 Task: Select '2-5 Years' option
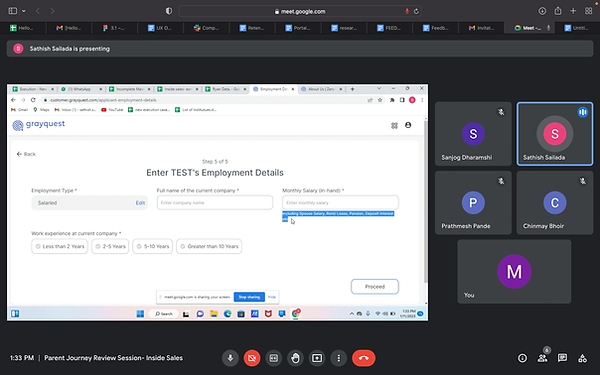pos(110,246)
